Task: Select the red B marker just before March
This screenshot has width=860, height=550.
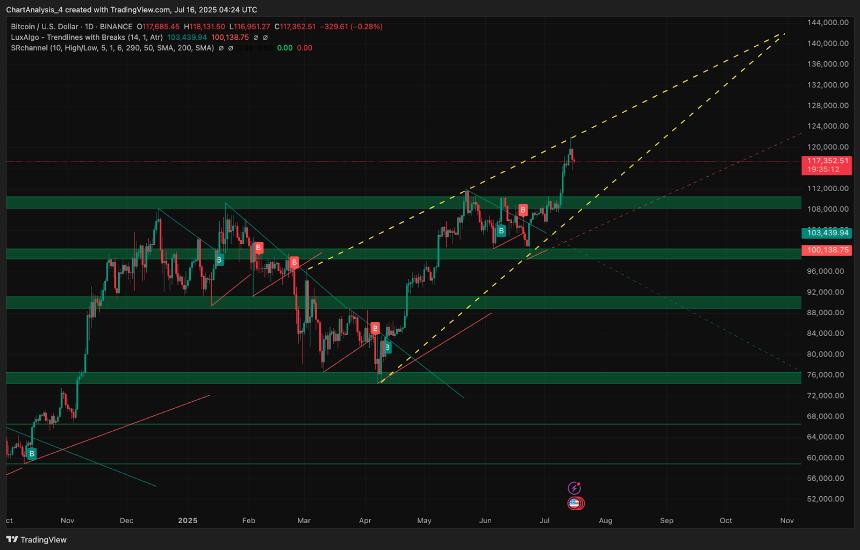Action: click(294, 262)
